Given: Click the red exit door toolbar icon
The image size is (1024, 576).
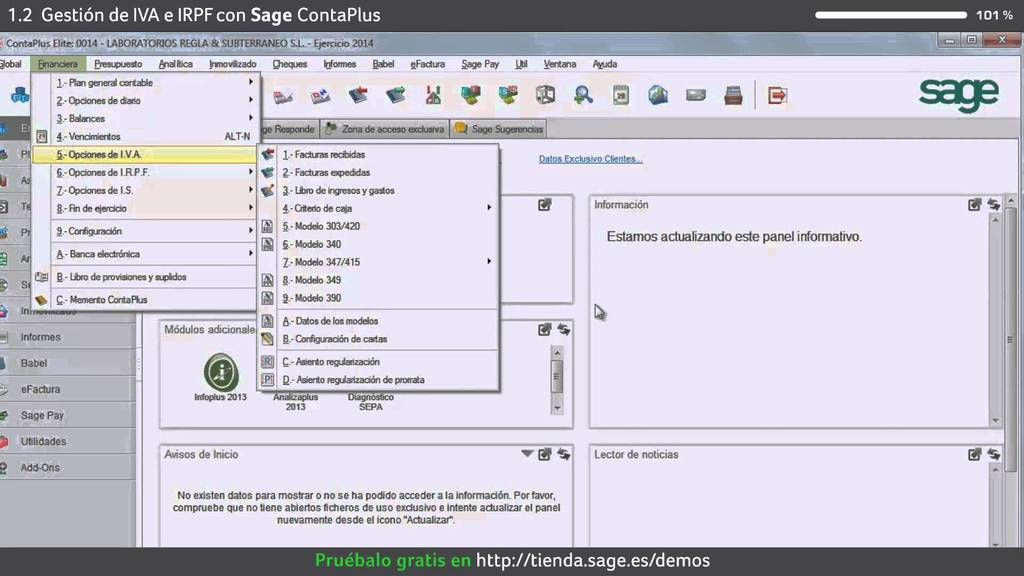Looking at the screenshot, I should click(777, 95).
